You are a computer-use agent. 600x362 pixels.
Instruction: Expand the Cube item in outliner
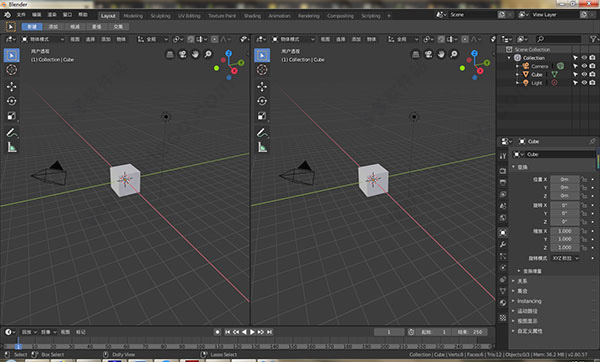click(517, 74)
